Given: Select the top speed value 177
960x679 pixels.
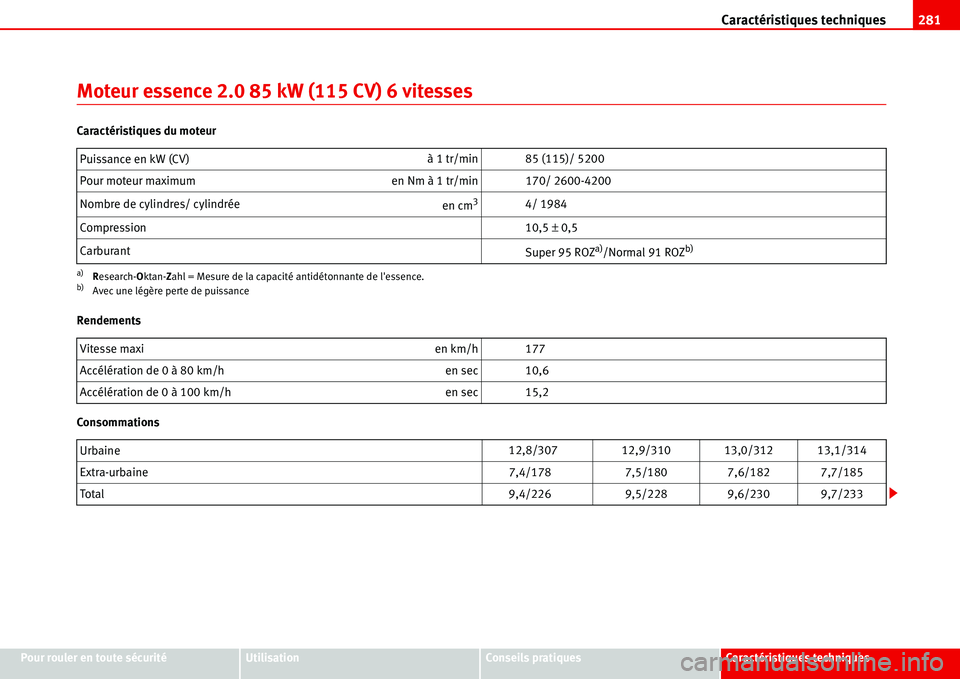Looking at the screenshot, I should [x=535, y=349].
